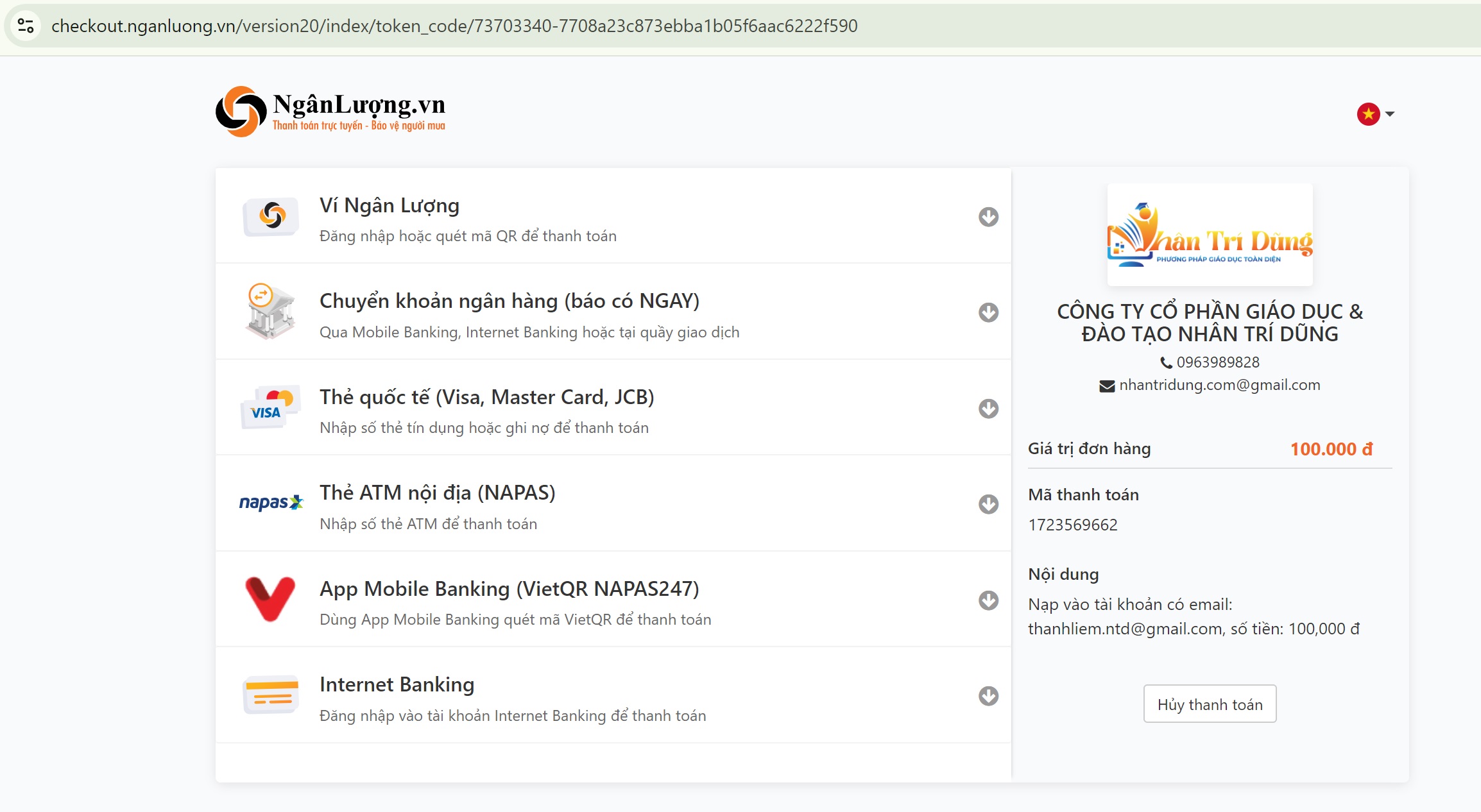The image size is (1481, 812).
Task: Expand Thẻ ATM nội địa arrow
Action: coord(988,504)
